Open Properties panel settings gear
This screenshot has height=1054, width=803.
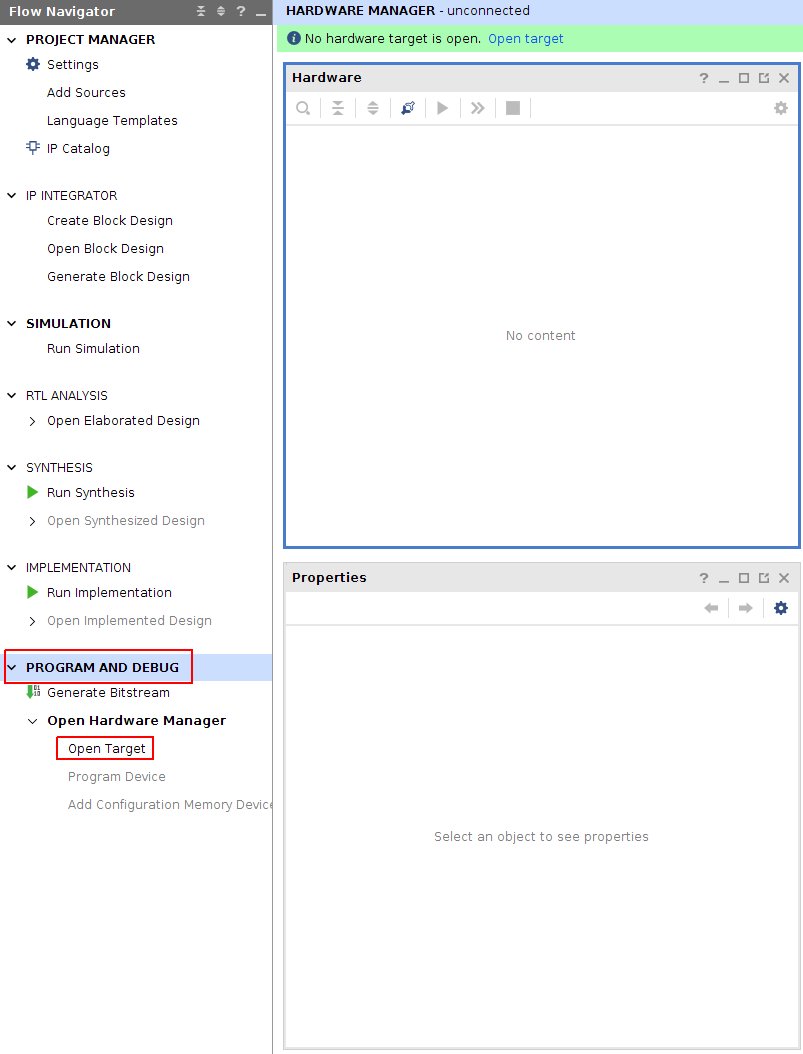(x=781, y=608)
